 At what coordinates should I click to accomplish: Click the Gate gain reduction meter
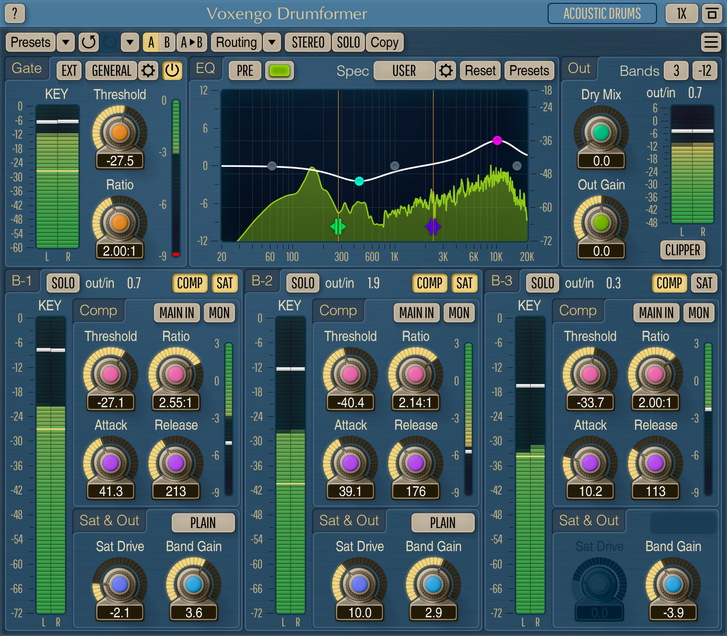(176, 178)
